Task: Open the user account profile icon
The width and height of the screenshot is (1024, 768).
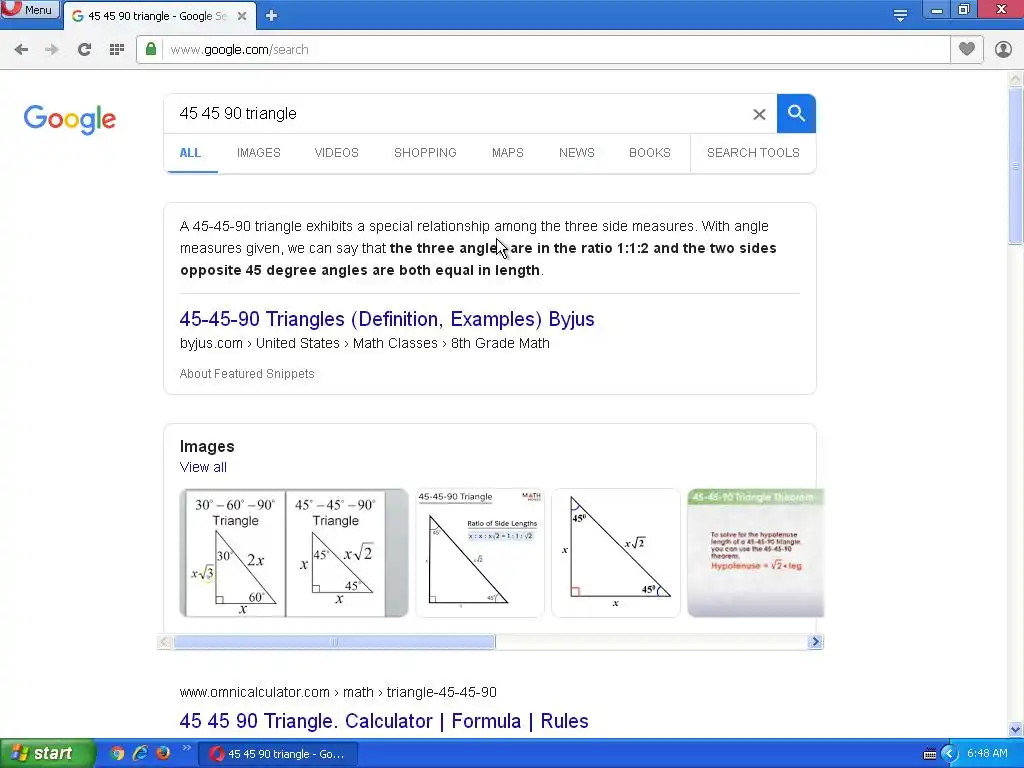Action: tap(1003, 49)
